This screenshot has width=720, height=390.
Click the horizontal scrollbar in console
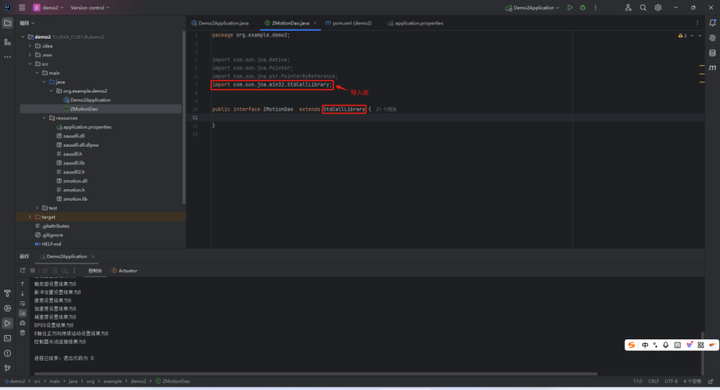(315, 373)
